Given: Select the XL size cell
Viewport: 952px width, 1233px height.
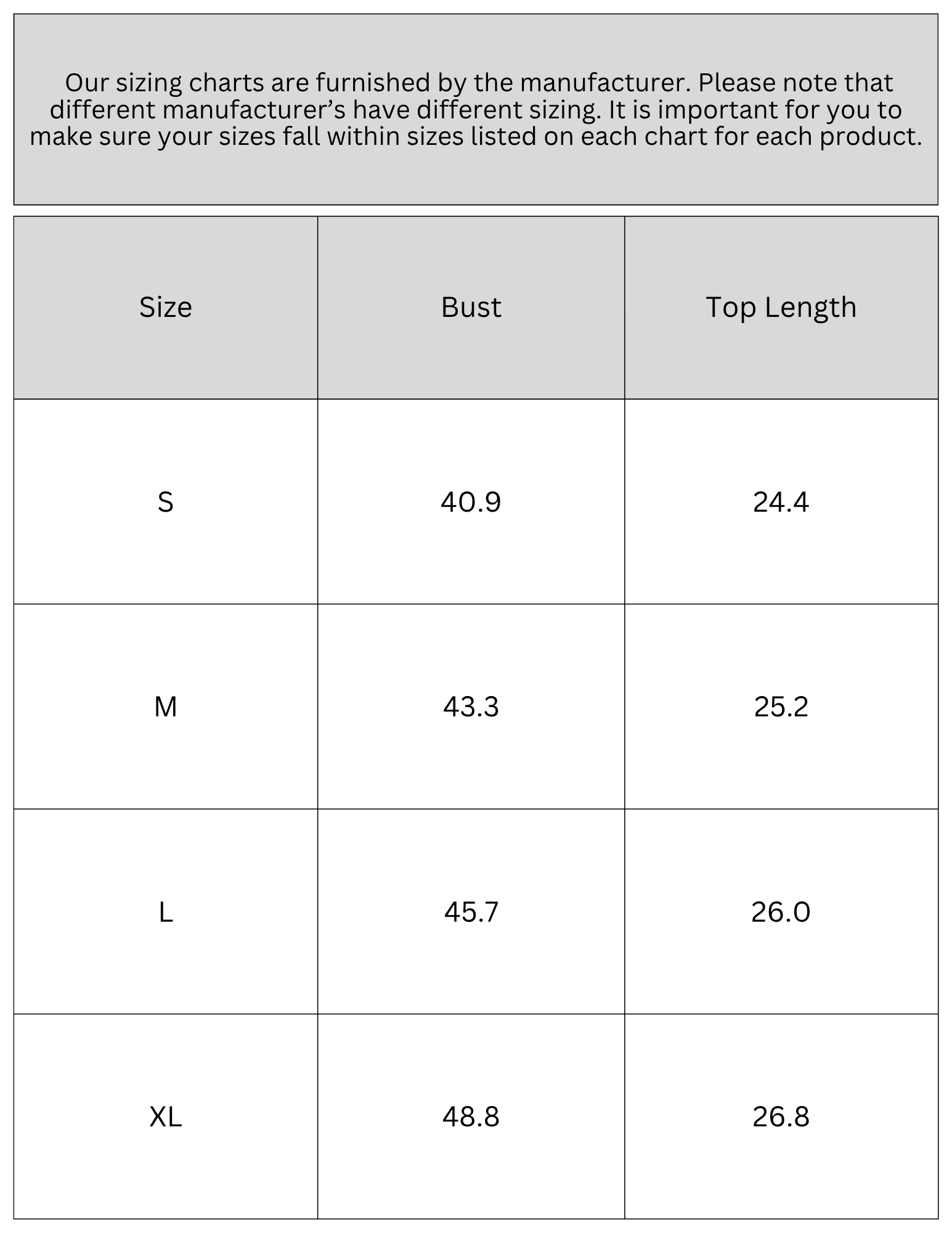Looking at the screenshot, I should tap(165, 1116).
